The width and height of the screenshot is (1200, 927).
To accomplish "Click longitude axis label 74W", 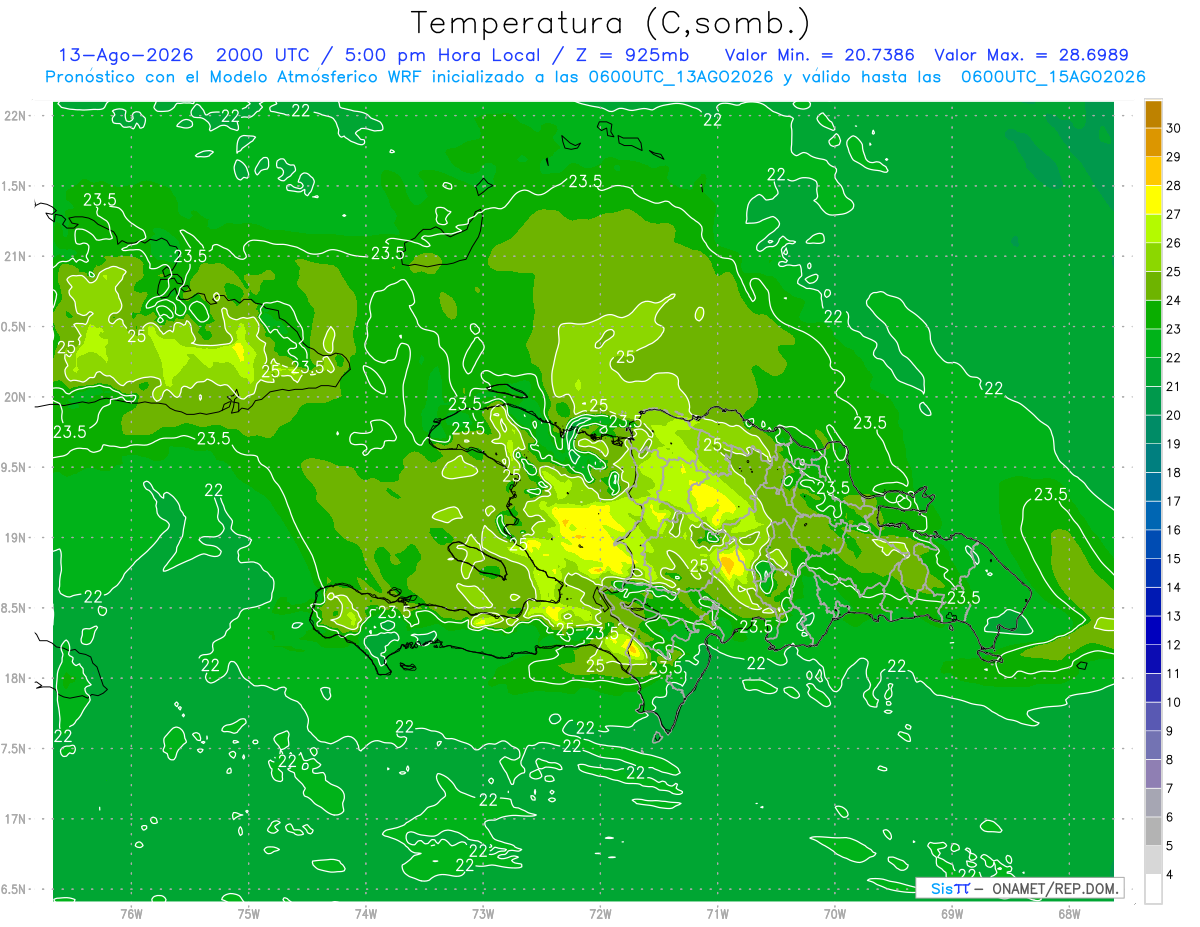I will 366,913.
